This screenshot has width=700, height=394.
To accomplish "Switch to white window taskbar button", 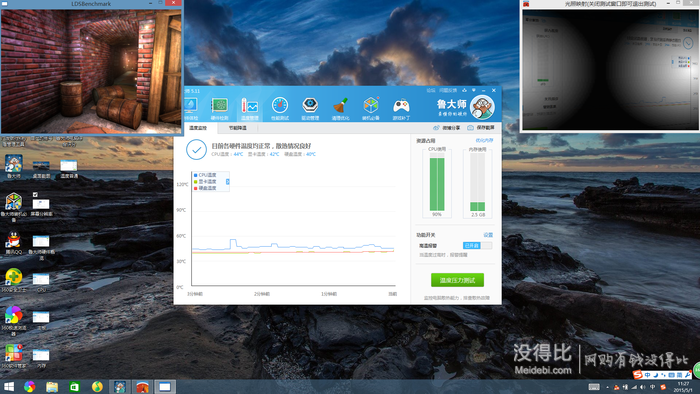I will 165,386.
